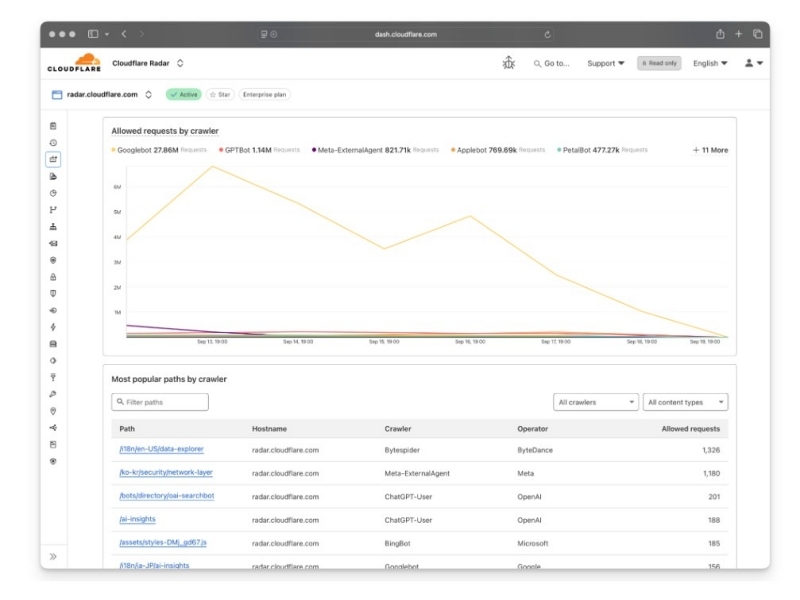Image resolution: width=800 pixels, height=600 pixels.
Task: Click the funnel icon in the sidebar
Action: point(53,378)
